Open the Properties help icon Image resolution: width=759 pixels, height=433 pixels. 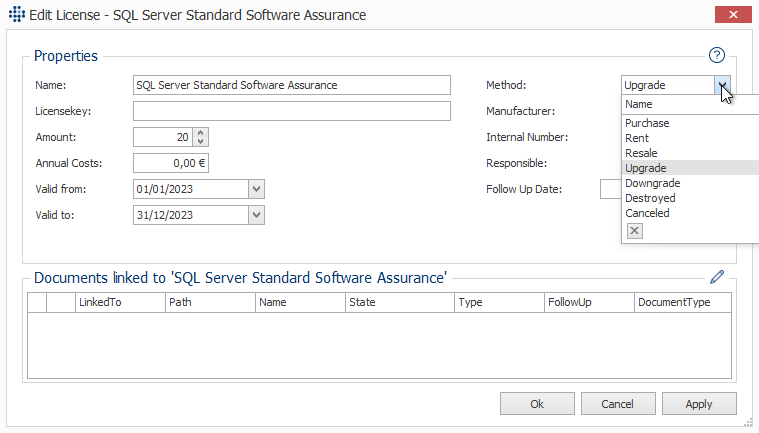[716, 55]
